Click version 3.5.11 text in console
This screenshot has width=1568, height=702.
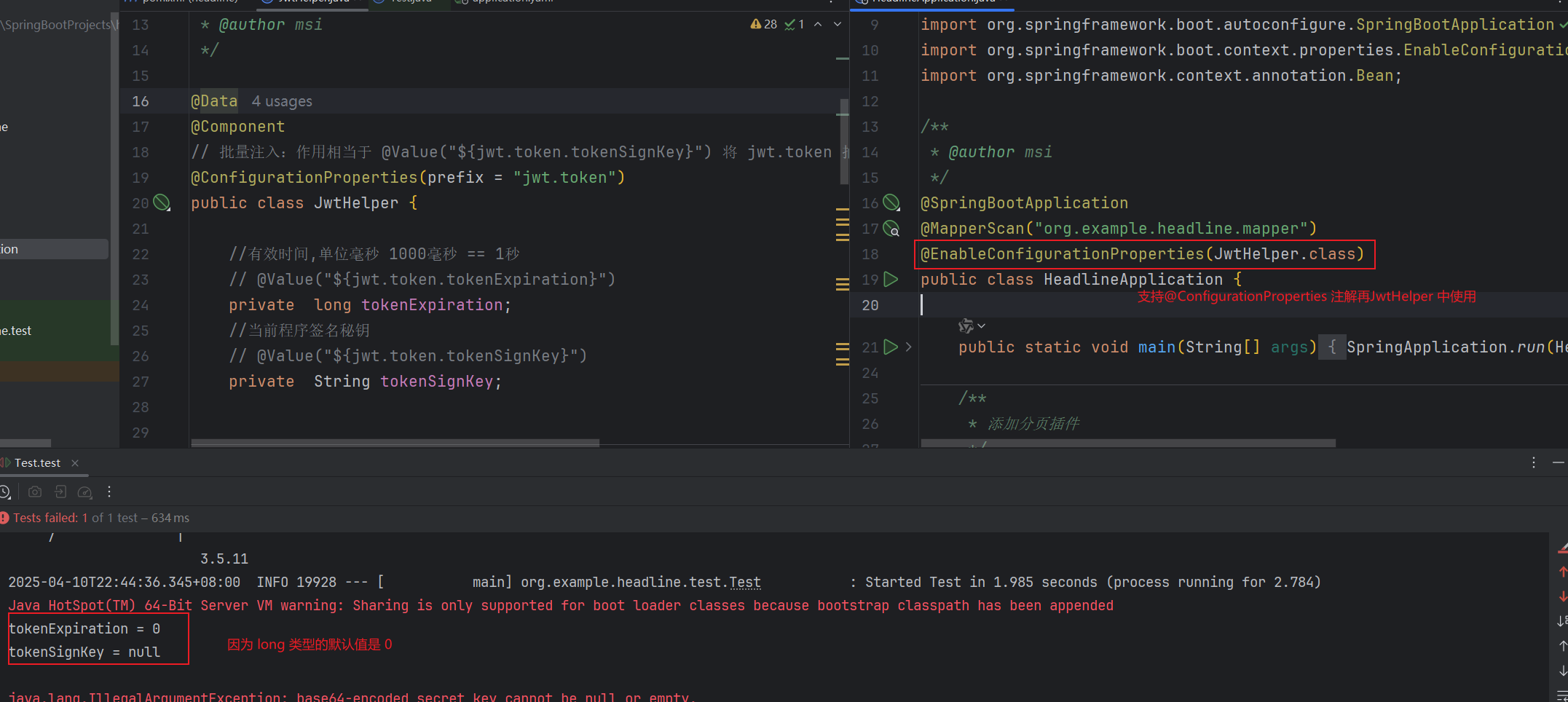tap(224, 559)
